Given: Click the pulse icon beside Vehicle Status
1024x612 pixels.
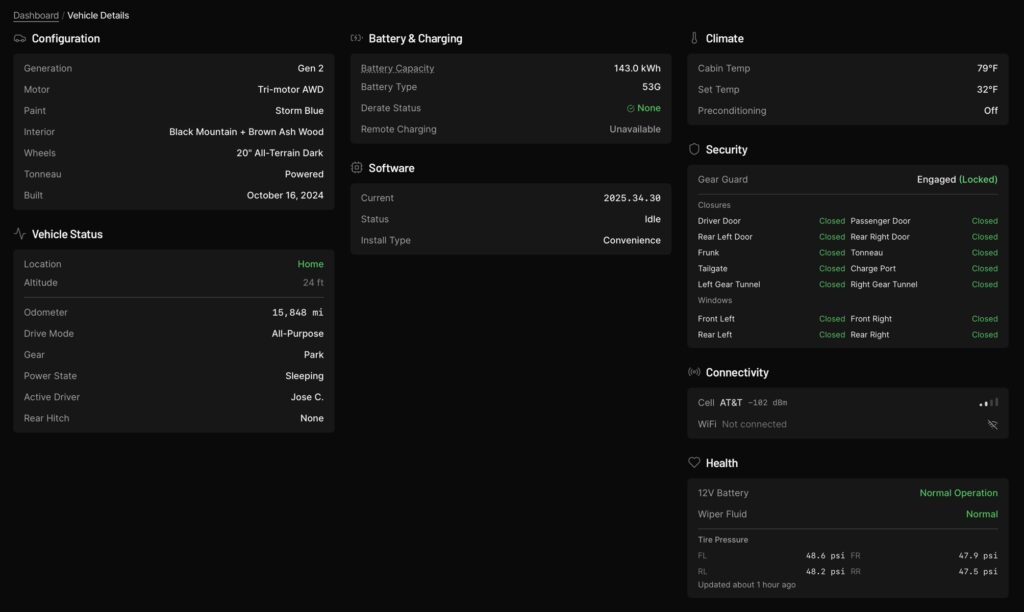Looking at the screenshot, I should [x=20, y=234].
